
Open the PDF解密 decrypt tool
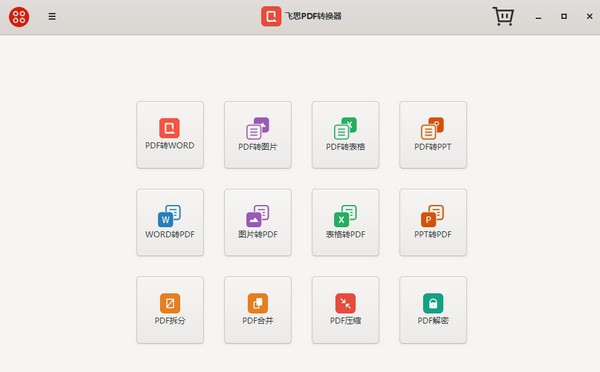[433, 310]
